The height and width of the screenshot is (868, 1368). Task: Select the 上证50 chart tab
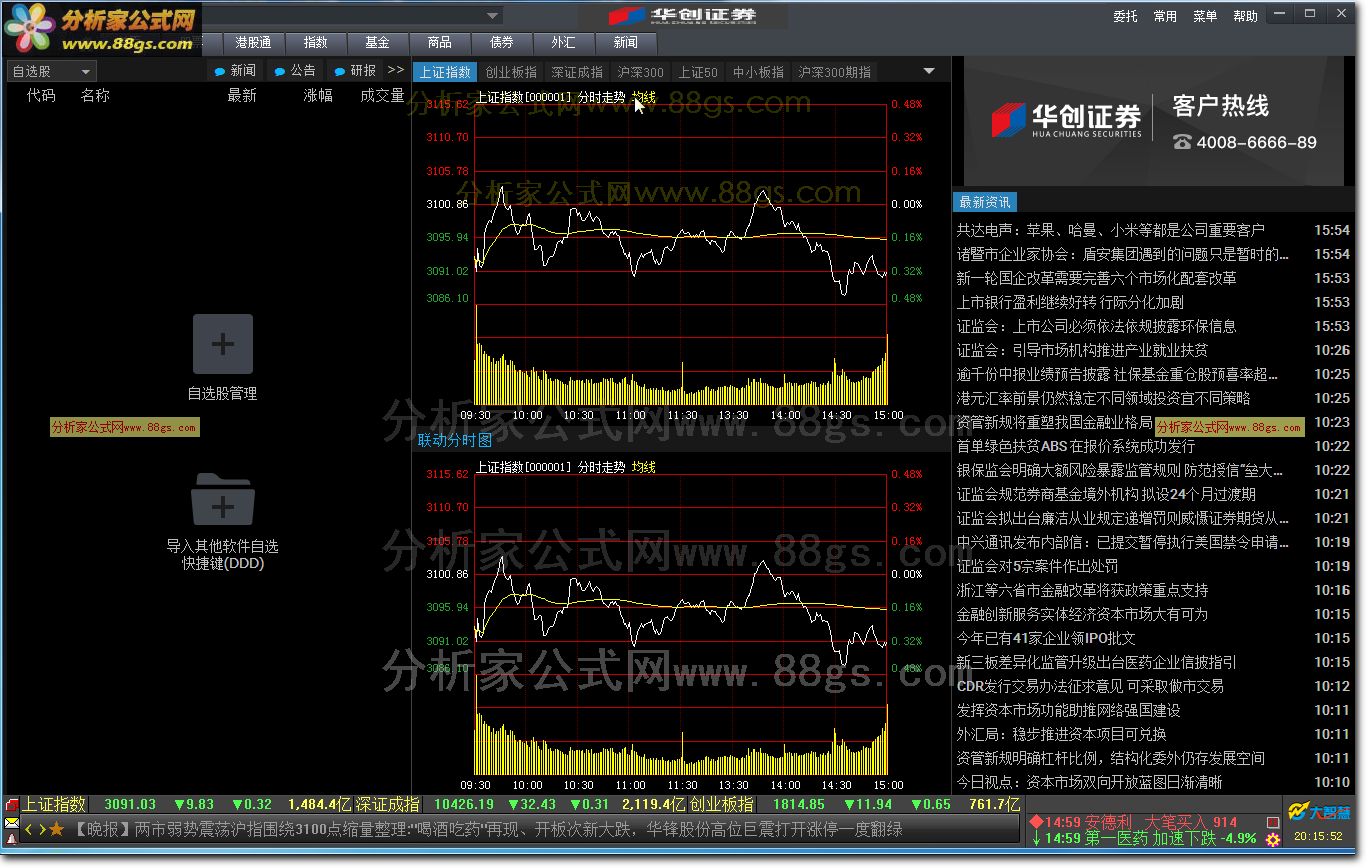click(x=698, y=72)
